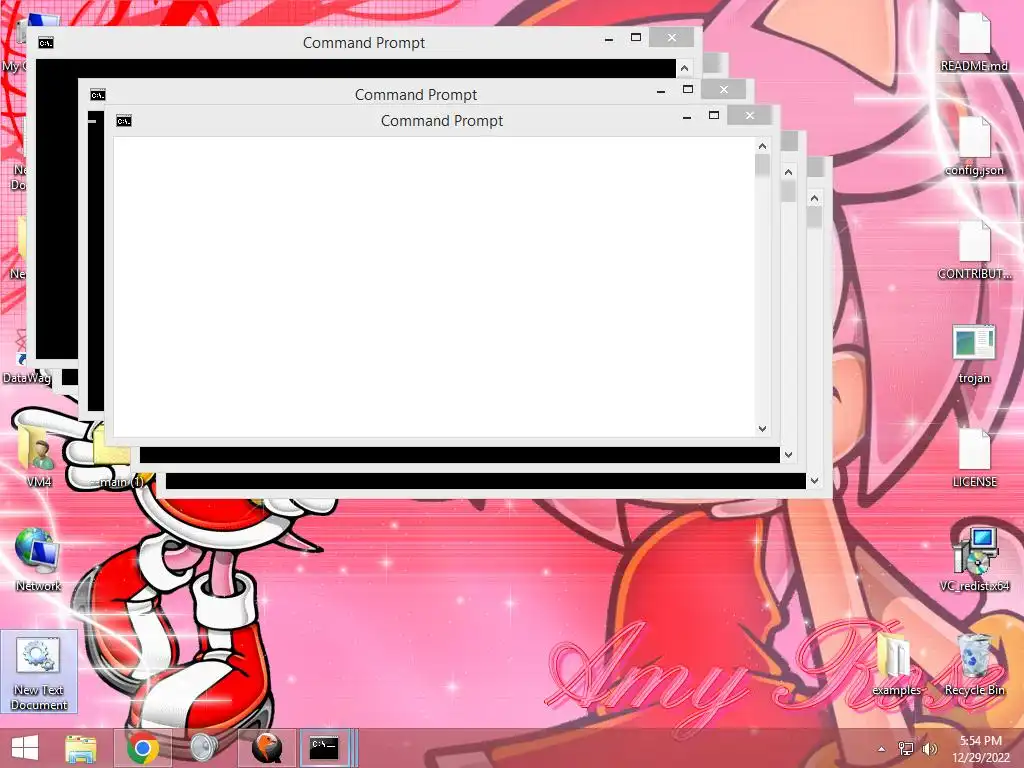
Task: Open system menu icon of rearmost Command Prompt
Action: click(x=46, y=43)
